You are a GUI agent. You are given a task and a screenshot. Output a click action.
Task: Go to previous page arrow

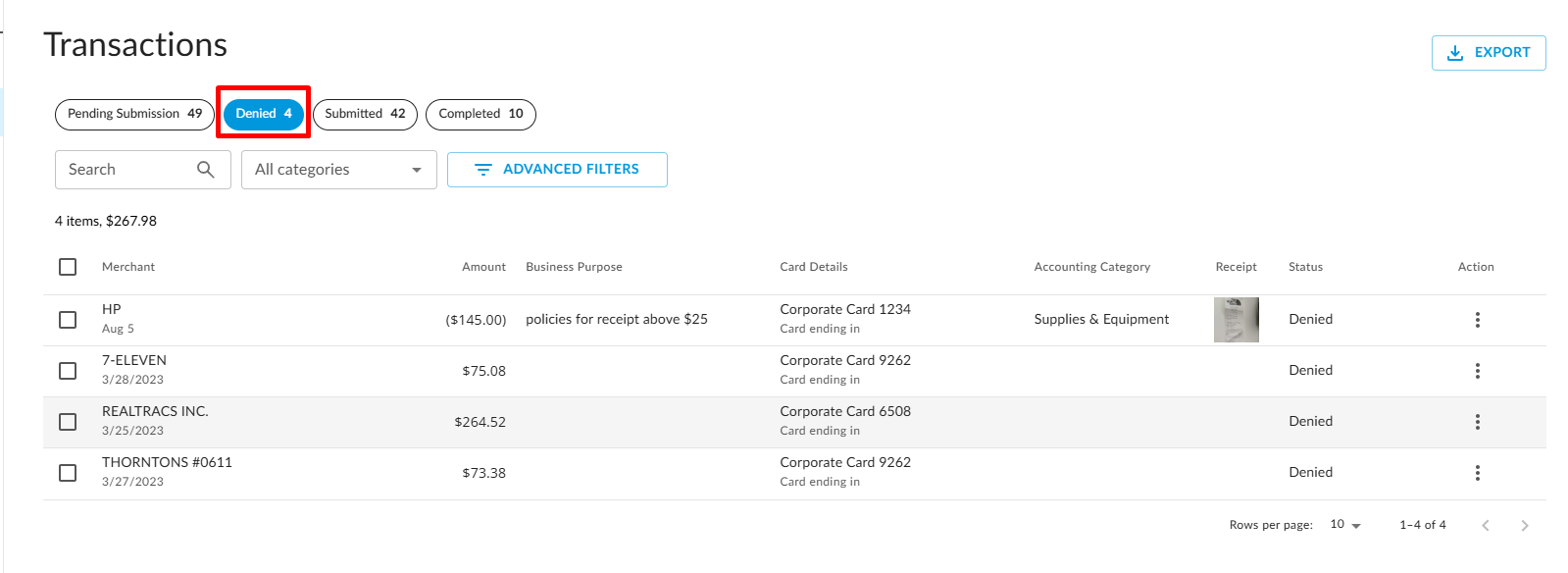pyautogui.click(x=1486, y=526)
